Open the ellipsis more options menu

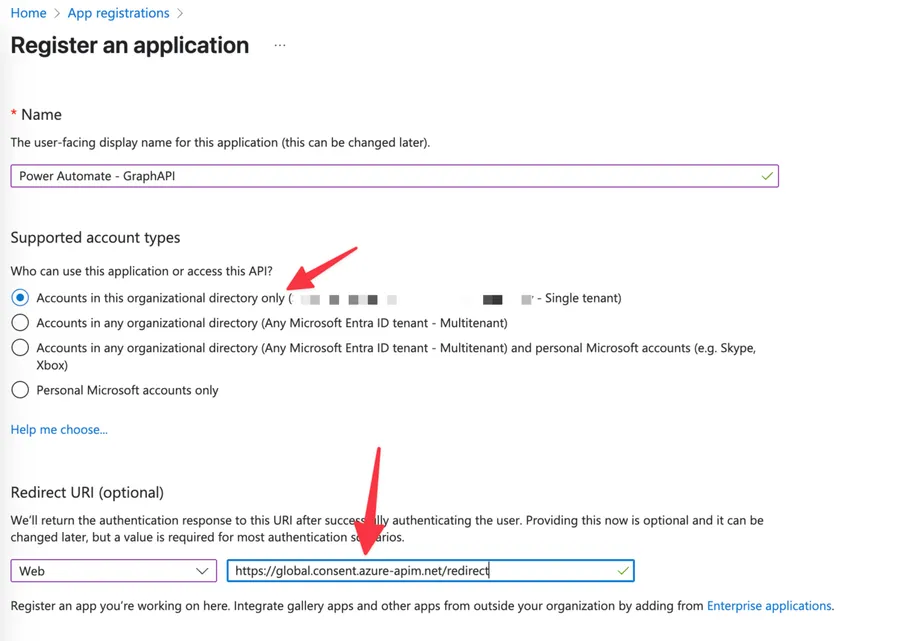click(280, 46)
